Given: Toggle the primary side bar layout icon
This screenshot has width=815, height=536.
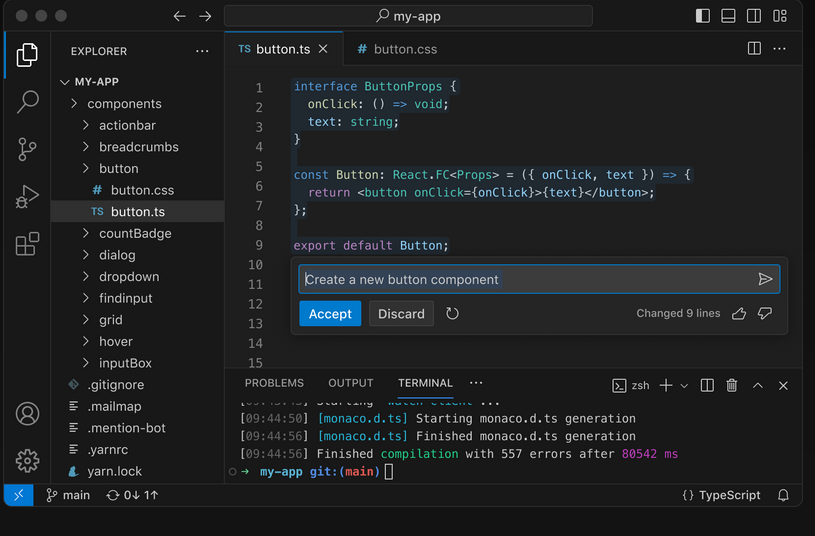Looking at the screenshot, I should [703, 16].
